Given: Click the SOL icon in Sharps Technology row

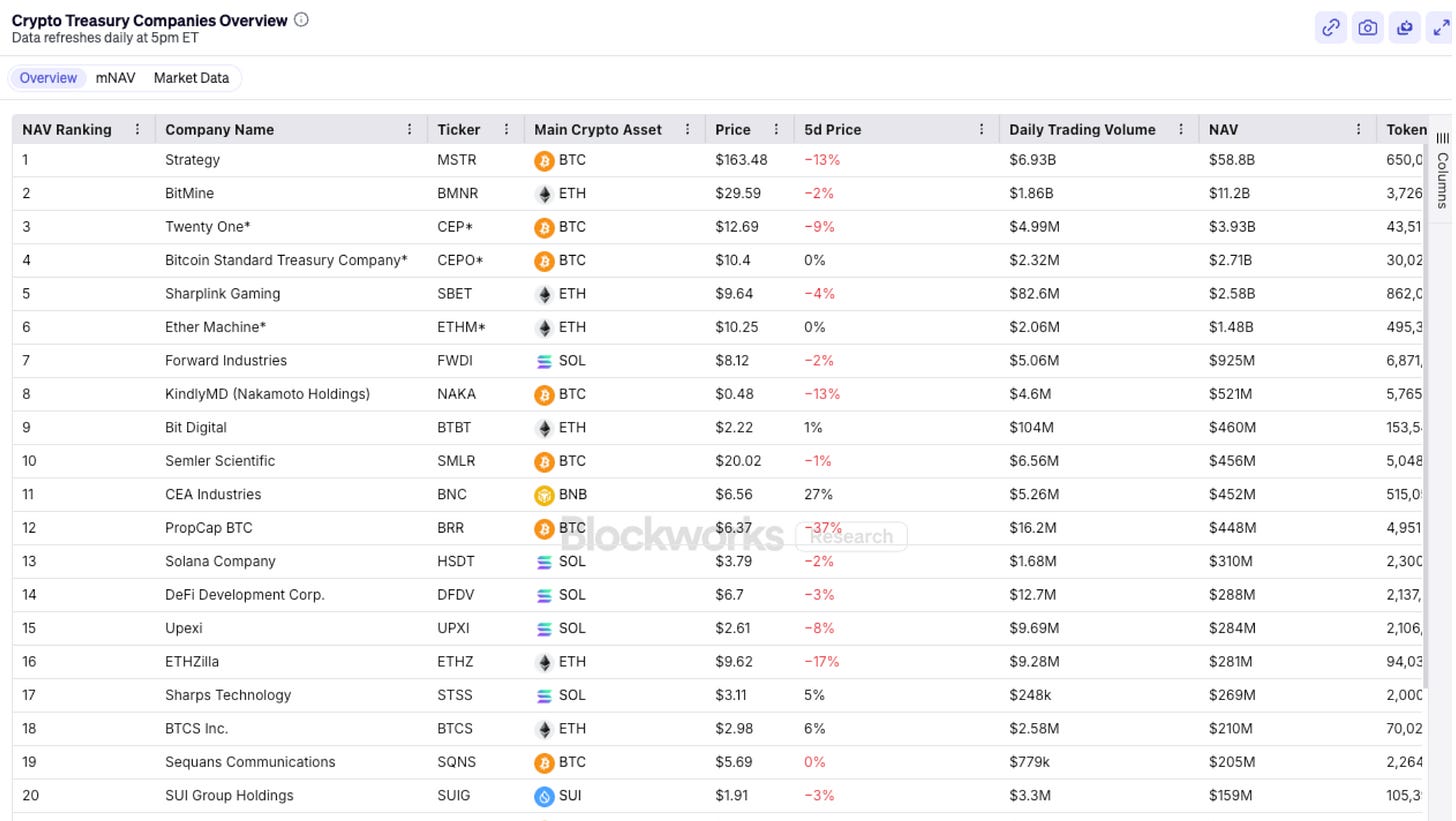Looking at the screenshot, I should [x=544, y=695].
